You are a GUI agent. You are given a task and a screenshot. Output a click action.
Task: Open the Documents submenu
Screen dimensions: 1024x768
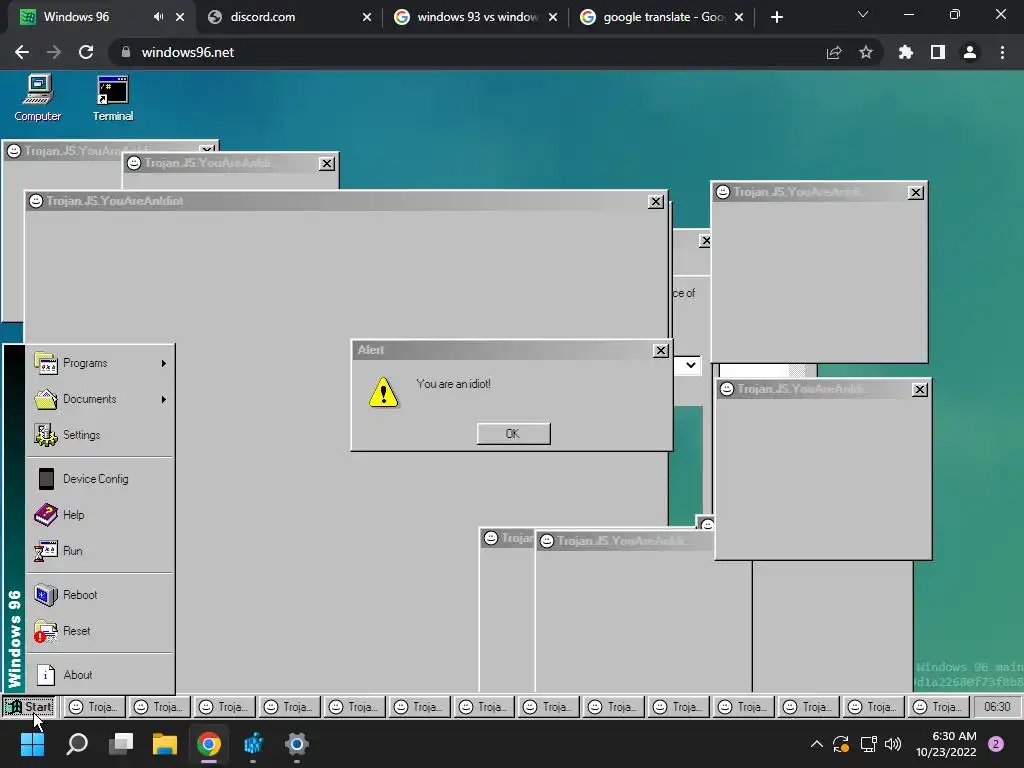[100, 399]
